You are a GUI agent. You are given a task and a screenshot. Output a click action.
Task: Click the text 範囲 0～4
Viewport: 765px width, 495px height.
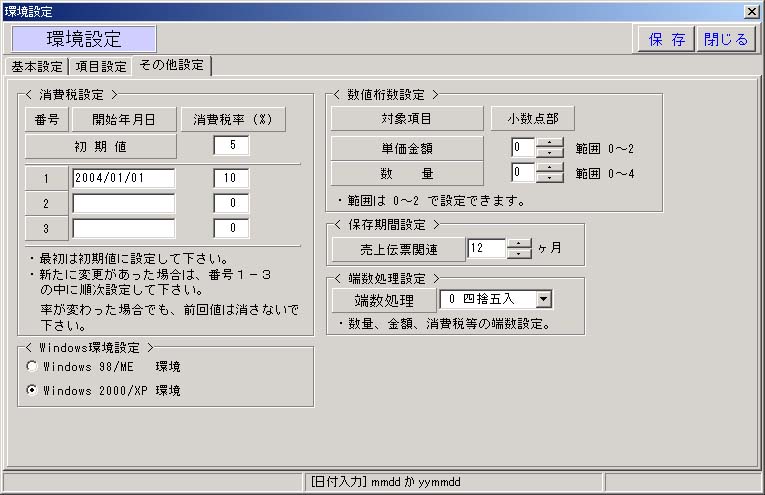tap(604, 174)
